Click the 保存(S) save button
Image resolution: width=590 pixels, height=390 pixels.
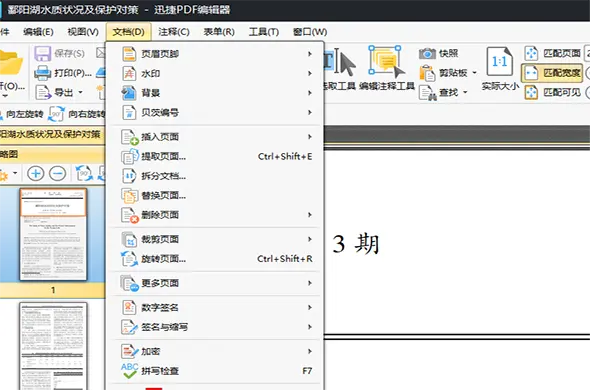point(59,53)
